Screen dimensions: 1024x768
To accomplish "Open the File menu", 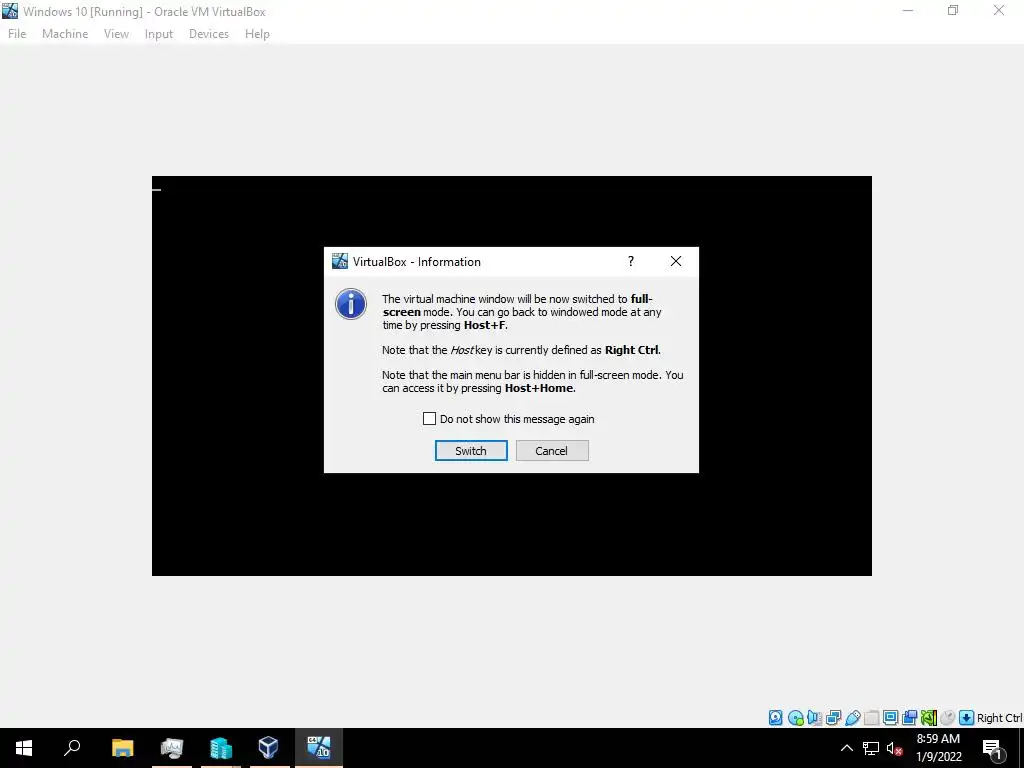I will [17, 34].
